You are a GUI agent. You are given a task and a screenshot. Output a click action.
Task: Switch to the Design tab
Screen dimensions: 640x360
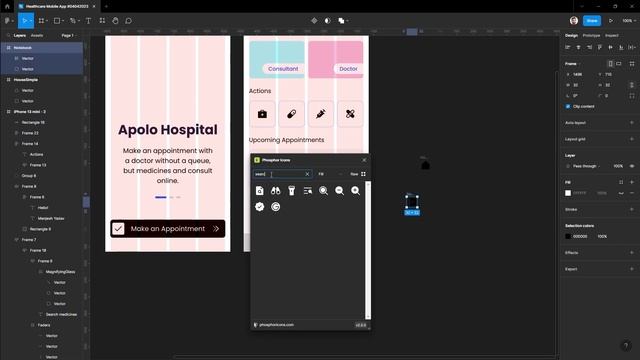(x=571, y=36)
